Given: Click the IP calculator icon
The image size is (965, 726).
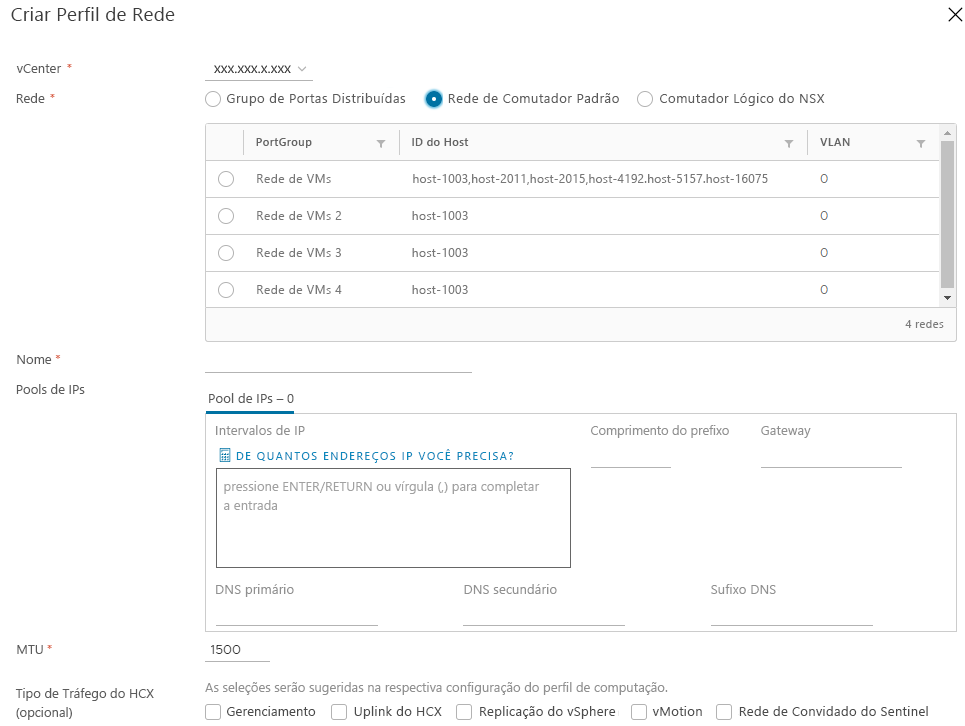Looking at the screenshot, I should click(225, 455).
